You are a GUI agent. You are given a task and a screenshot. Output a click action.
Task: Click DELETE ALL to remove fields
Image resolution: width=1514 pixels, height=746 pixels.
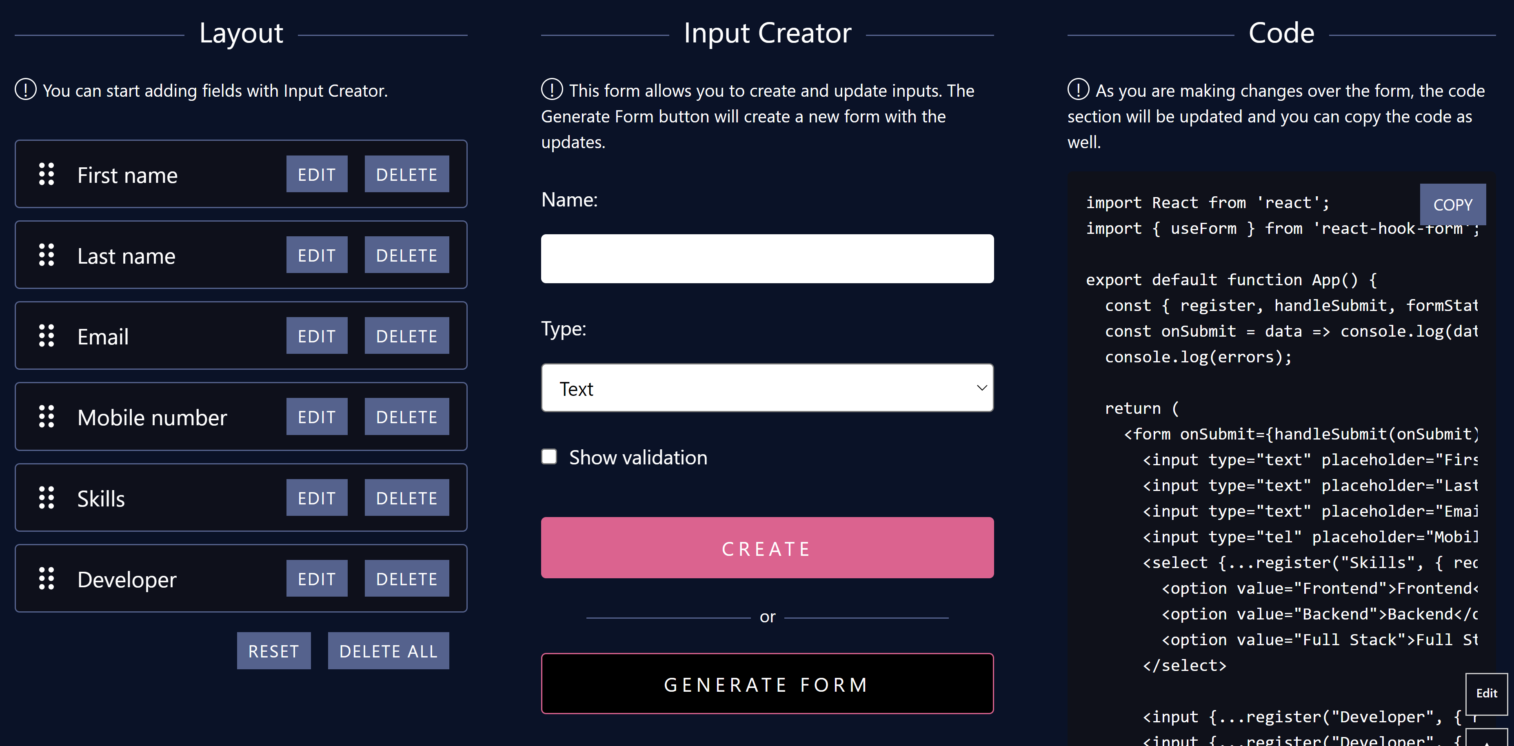[388, 651]
